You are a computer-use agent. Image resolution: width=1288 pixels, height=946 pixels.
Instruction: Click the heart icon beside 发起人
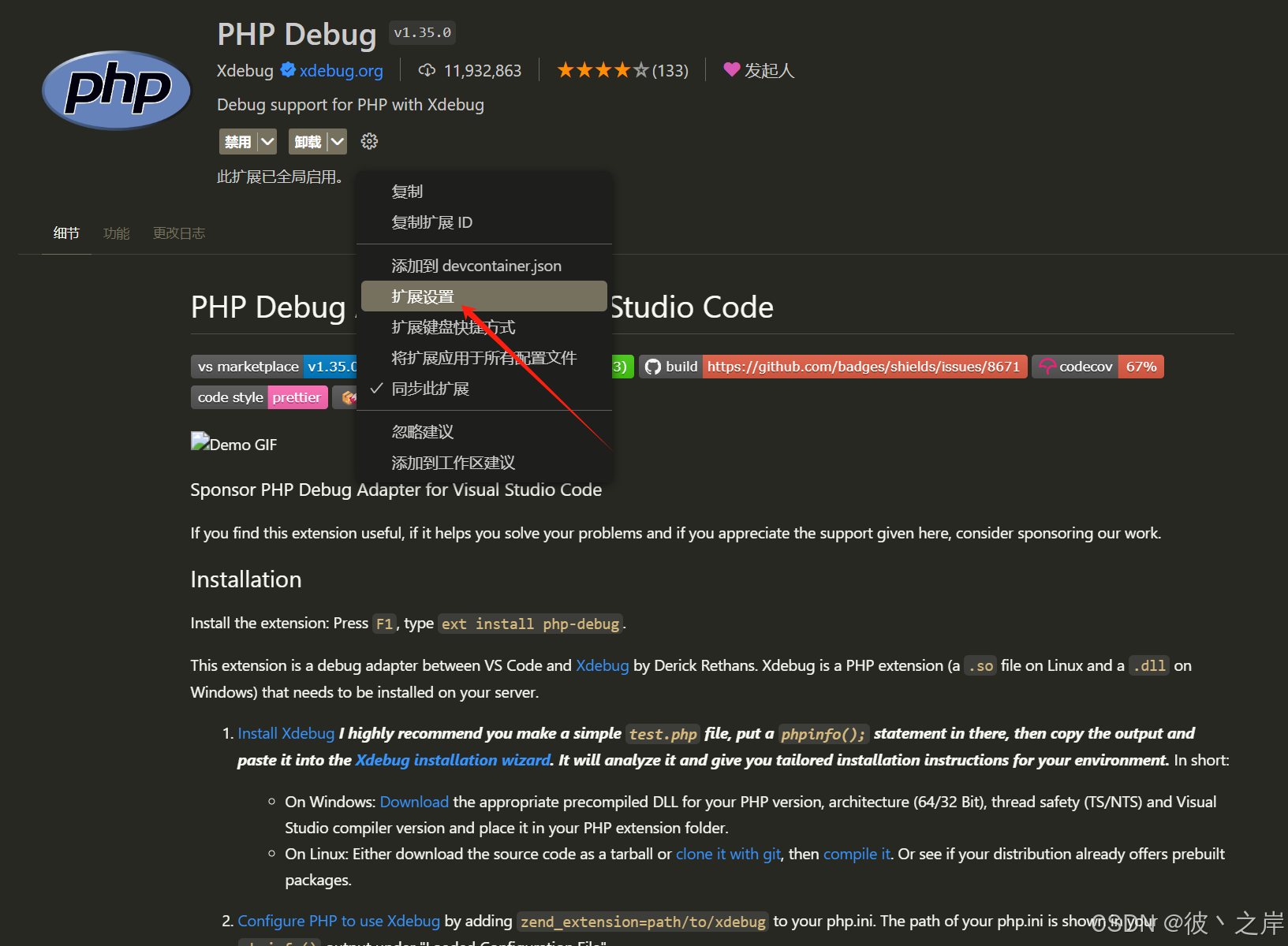[731, 70]
